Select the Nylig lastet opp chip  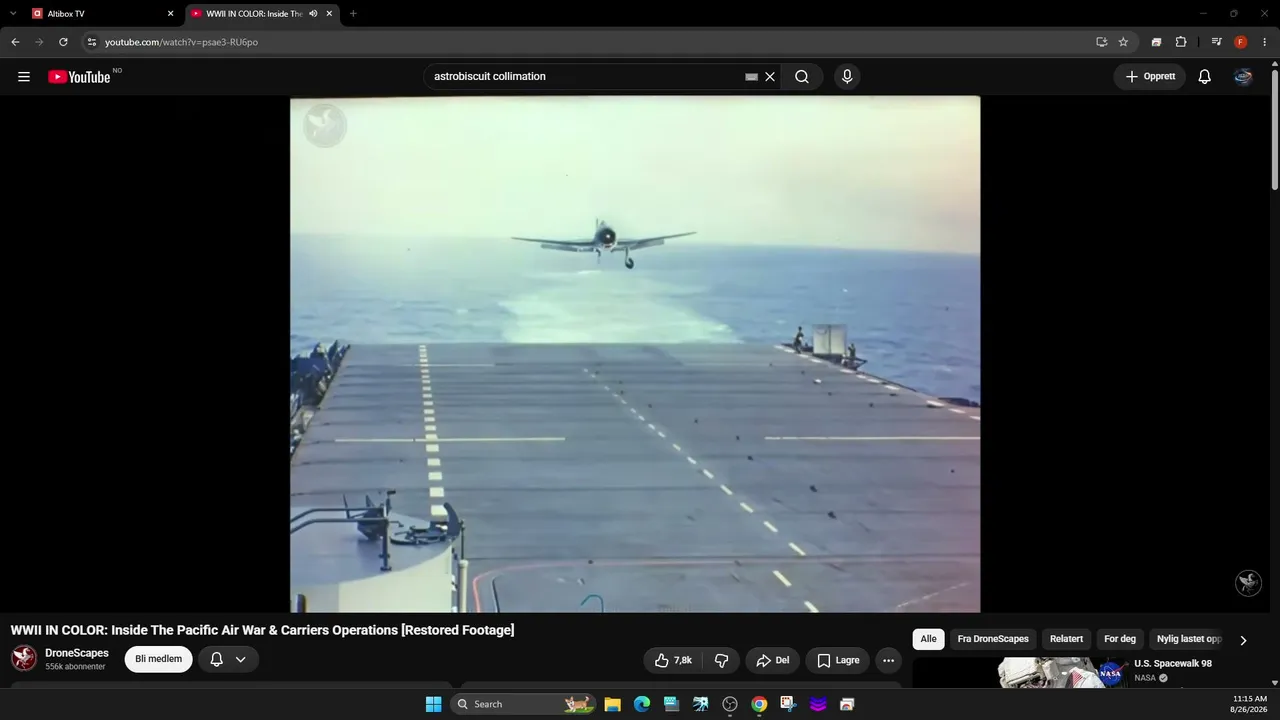click(x=1189, y=639)
